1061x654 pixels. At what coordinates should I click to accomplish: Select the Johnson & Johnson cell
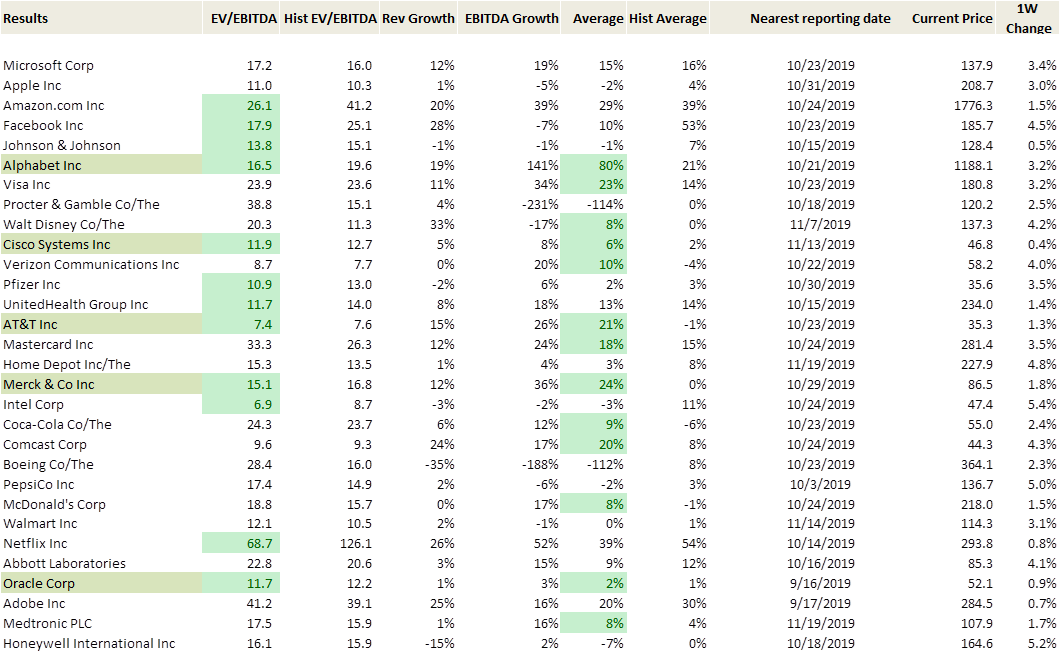[x=62, y=145]
